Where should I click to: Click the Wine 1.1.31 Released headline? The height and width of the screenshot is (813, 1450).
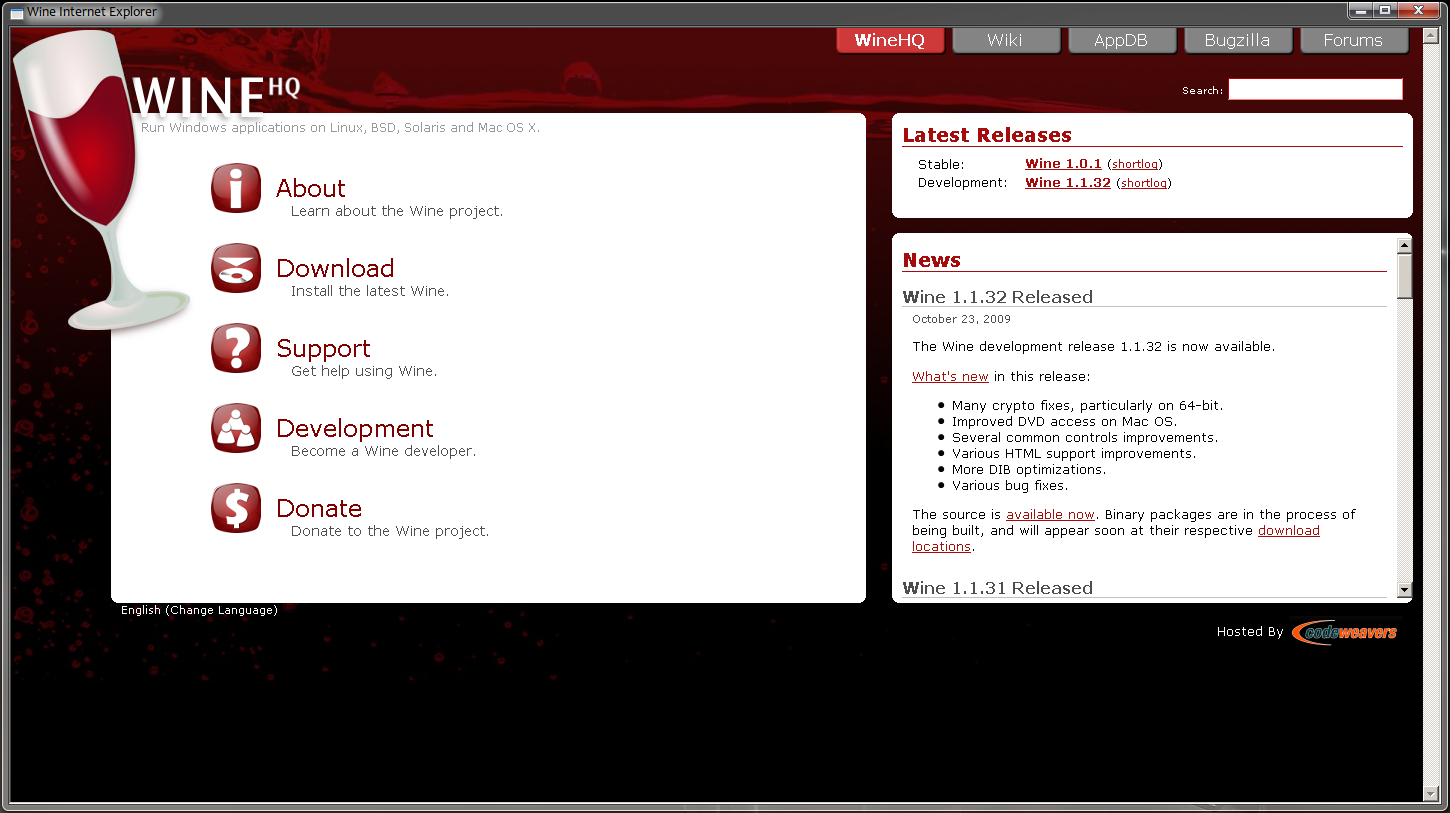click(997, 588)
